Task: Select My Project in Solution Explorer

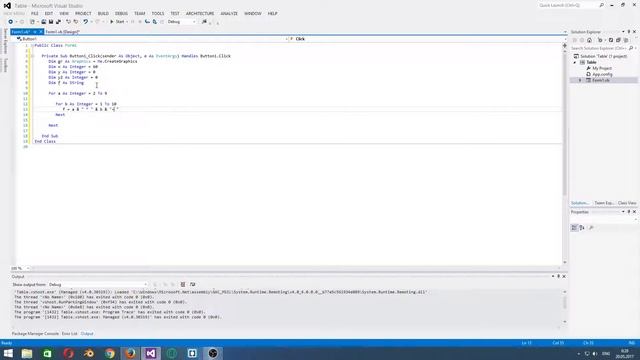Action: (x=602, y=68)
